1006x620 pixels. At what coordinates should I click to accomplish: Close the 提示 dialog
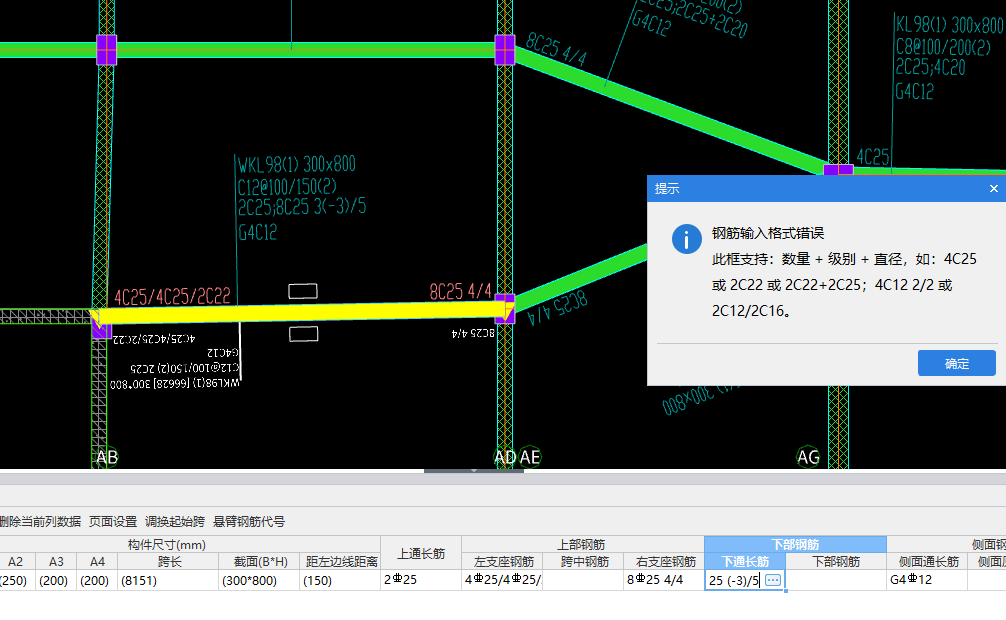coord(993,189)
